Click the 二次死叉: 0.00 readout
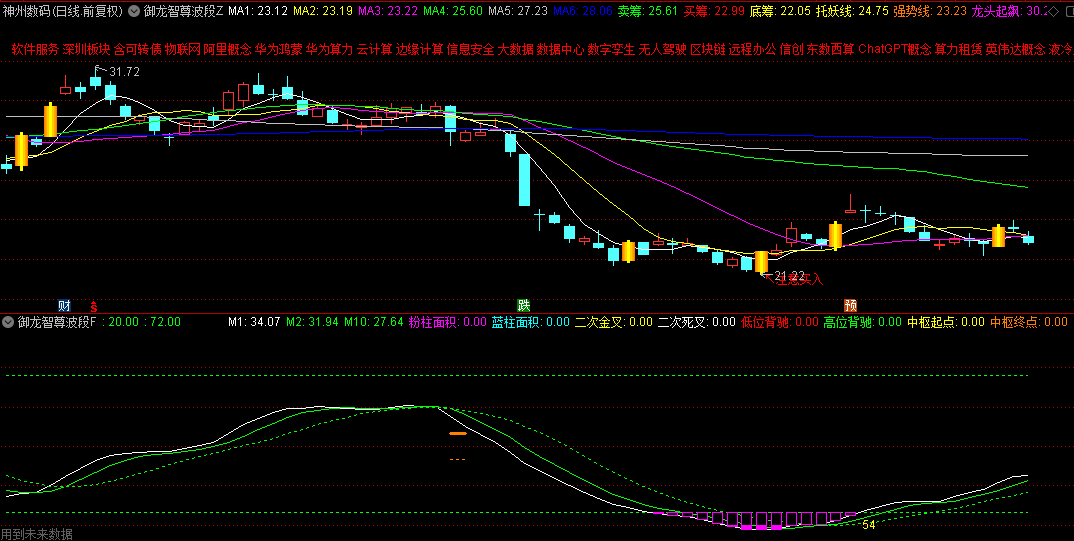This screenshot has height=541, width=1074. (697, 322)
